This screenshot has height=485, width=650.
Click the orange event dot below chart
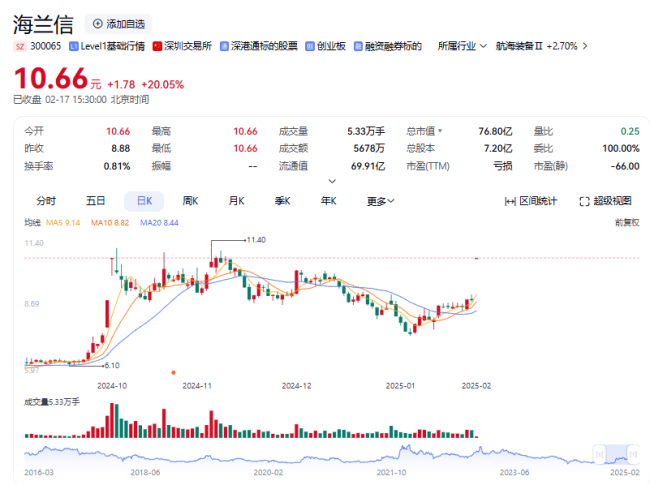pyautogui.click(x=173, y=373)
